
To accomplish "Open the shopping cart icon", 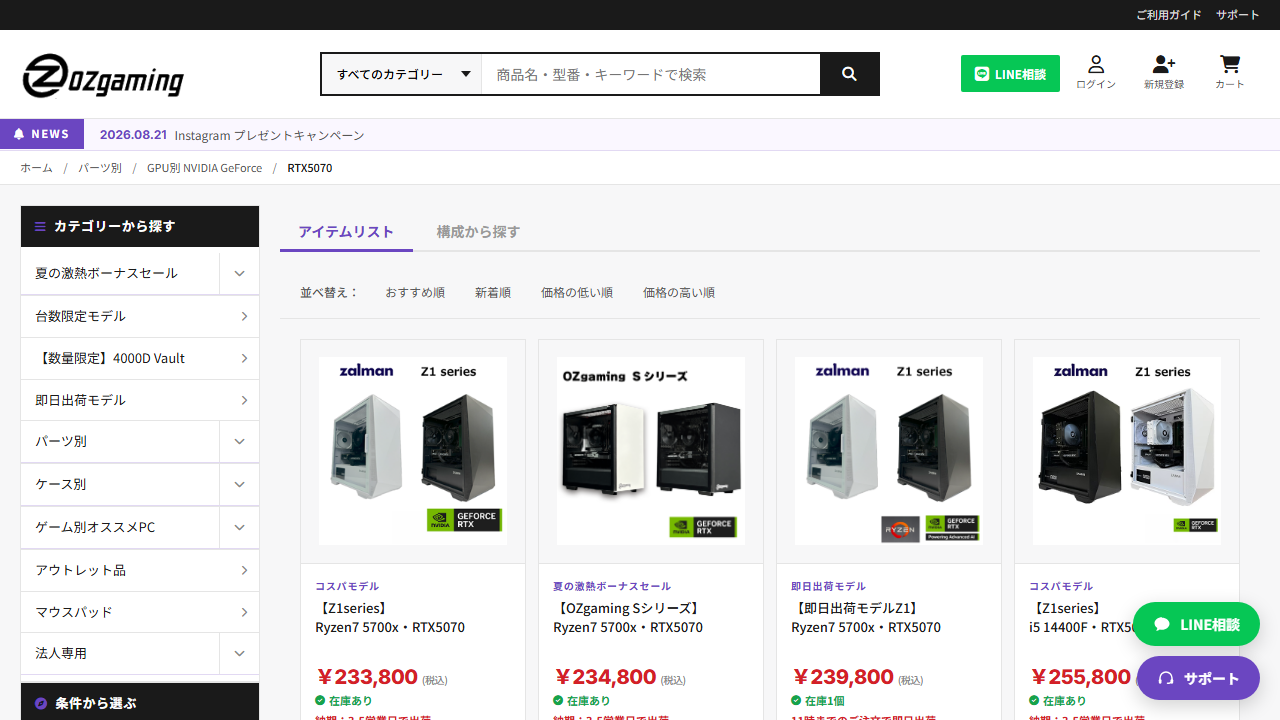I will tap(1230, 72).
